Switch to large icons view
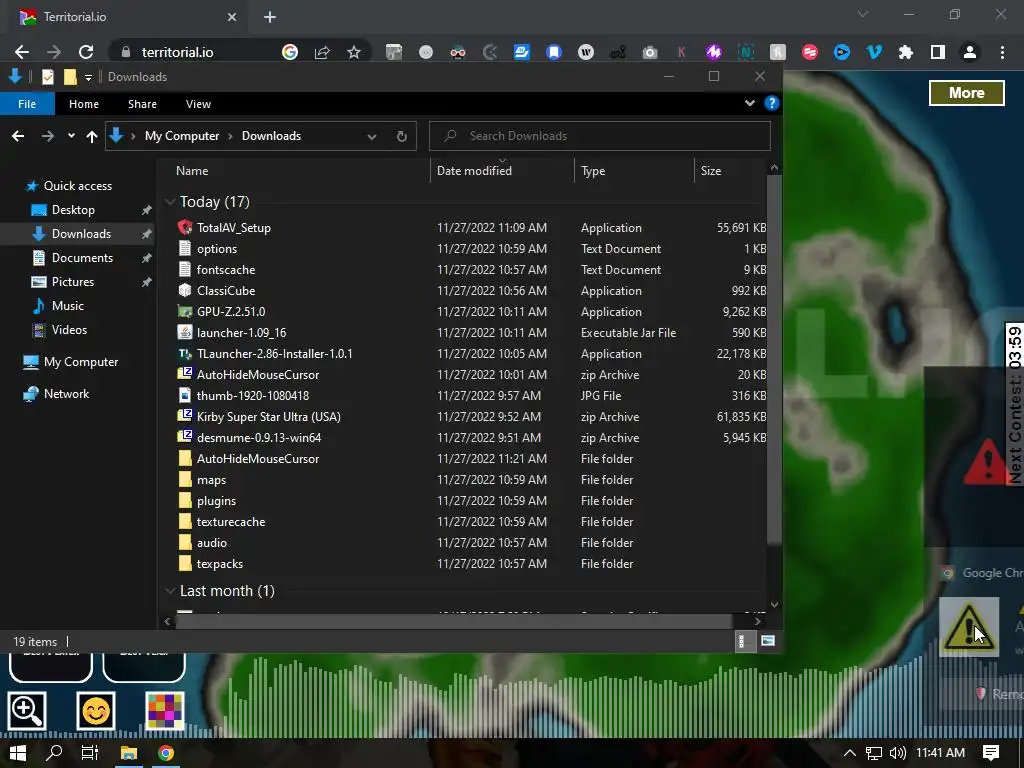Viewport: 1024px width, 768px height. click(768, 641)
